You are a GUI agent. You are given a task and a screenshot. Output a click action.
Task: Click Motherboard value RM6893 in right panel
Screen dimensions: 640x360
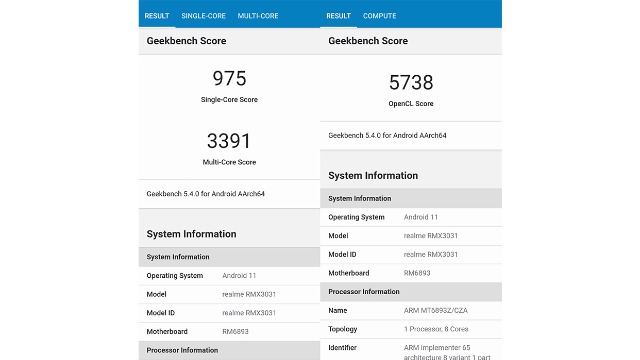pos(417,273)
